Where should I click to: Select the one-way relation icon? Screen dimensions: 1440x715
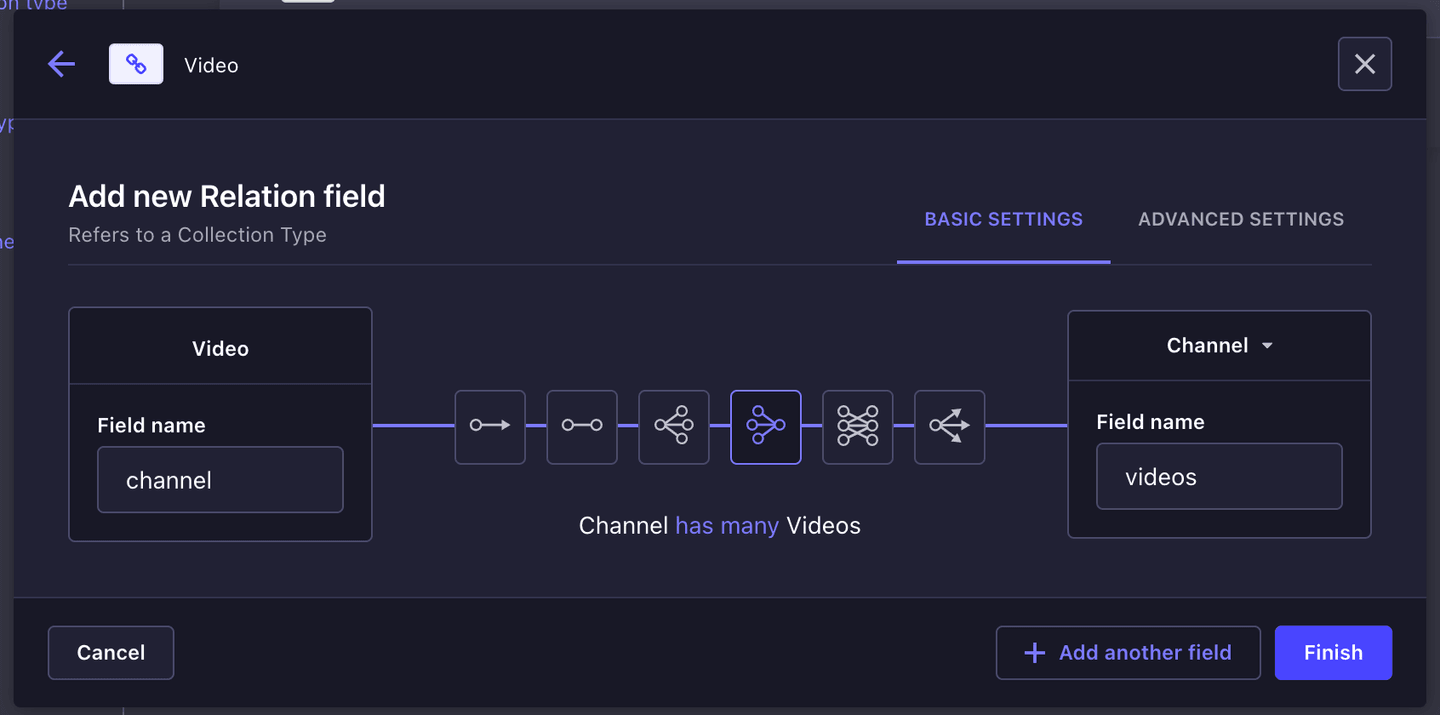tap(489, 427)
